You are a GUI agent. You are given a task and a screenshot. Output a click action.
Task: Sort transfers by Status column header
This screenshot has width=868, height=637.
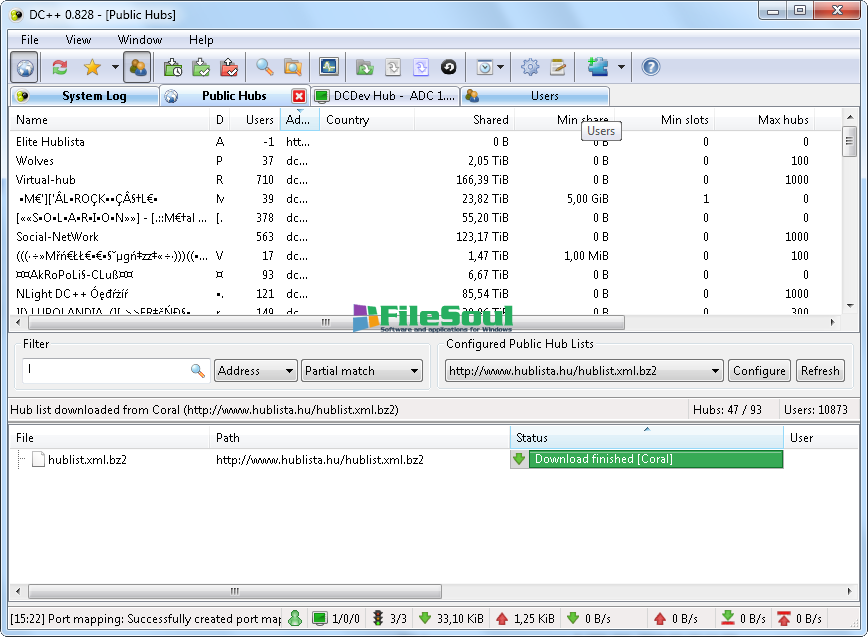[x=646, y=438]
